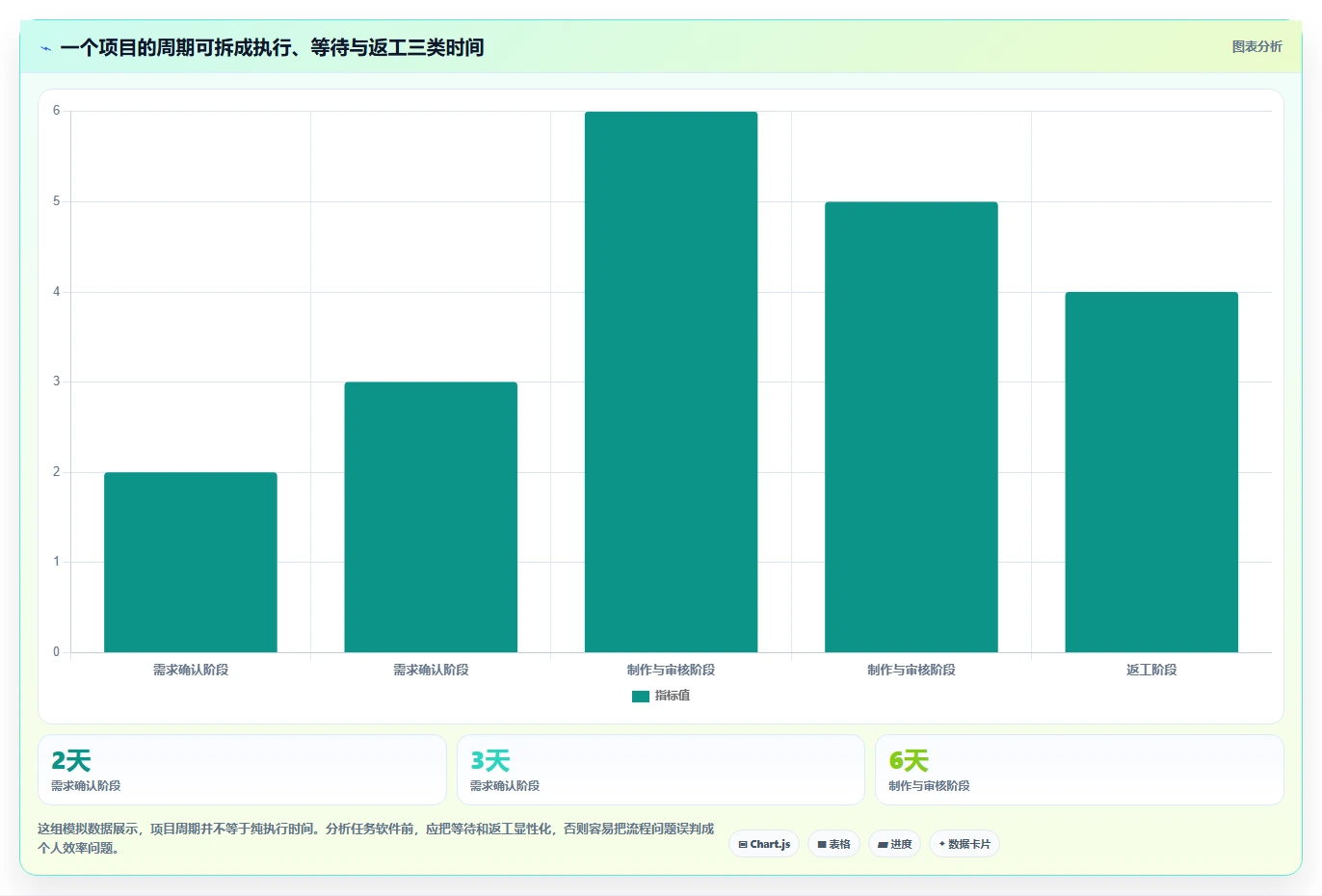Click the 表格 tag
1322x896 pixels.
[x=834, y=844]
